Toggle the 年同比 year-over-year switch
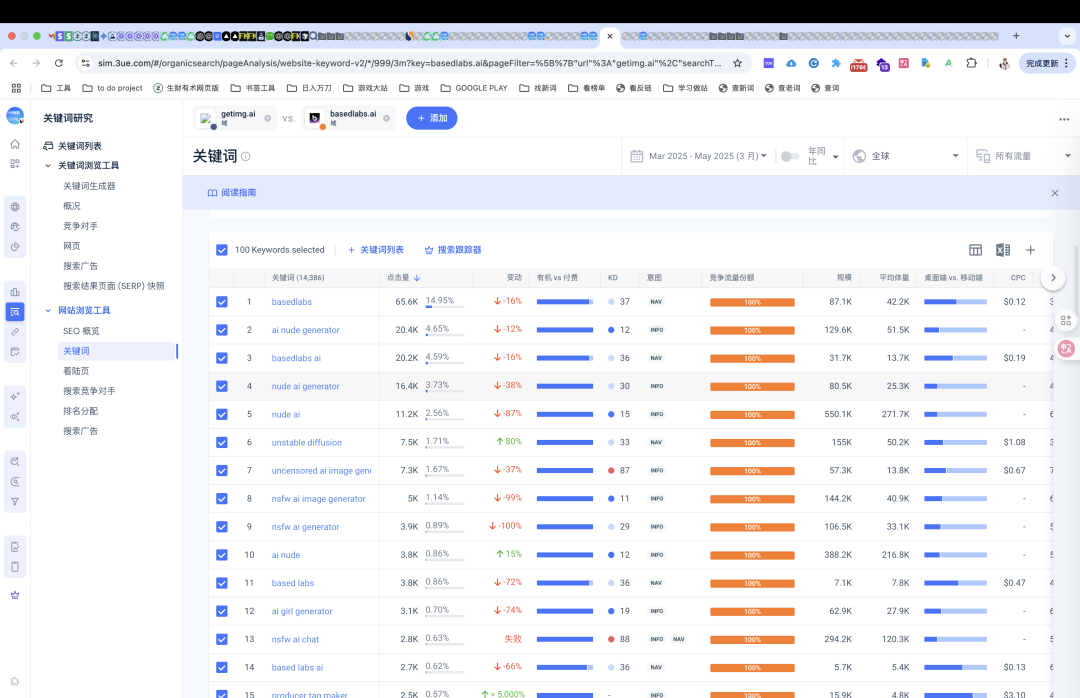 pos(789,156)
